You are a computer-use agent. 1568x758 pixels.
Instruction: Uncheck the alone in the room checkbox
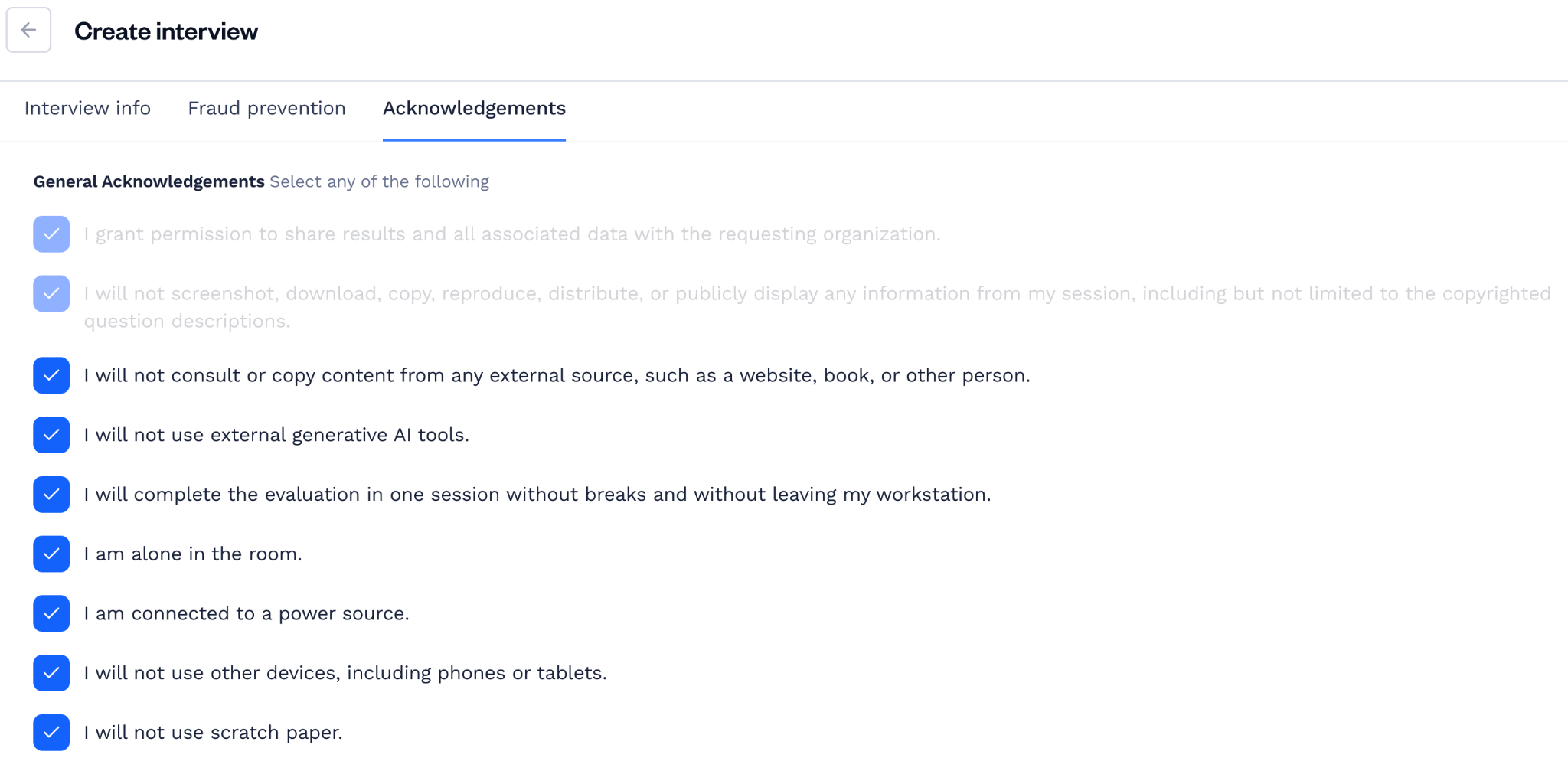51,554
